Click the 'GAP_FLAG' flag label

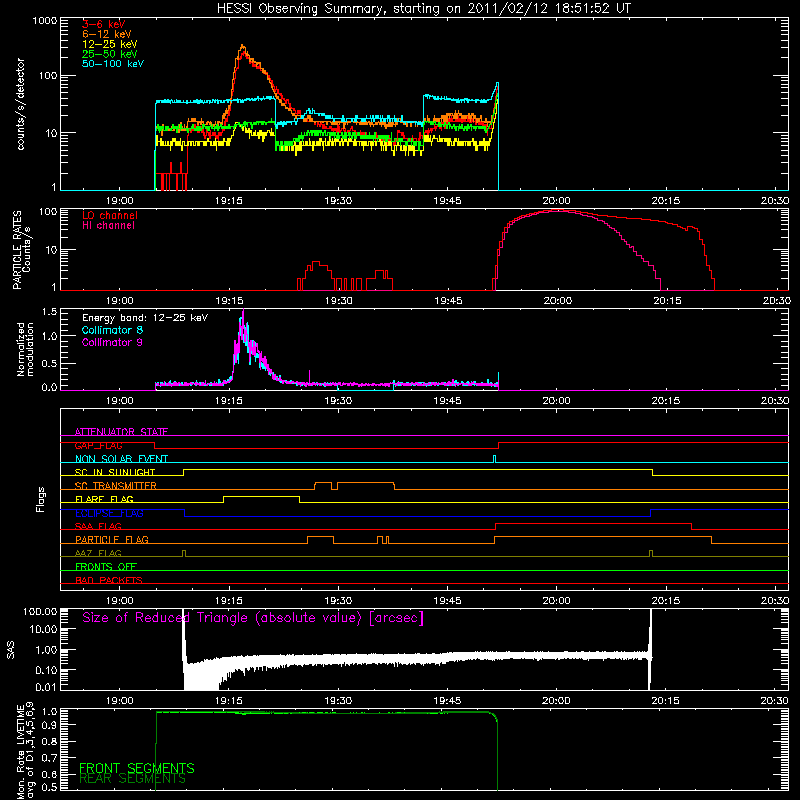(x=98, y=445)
